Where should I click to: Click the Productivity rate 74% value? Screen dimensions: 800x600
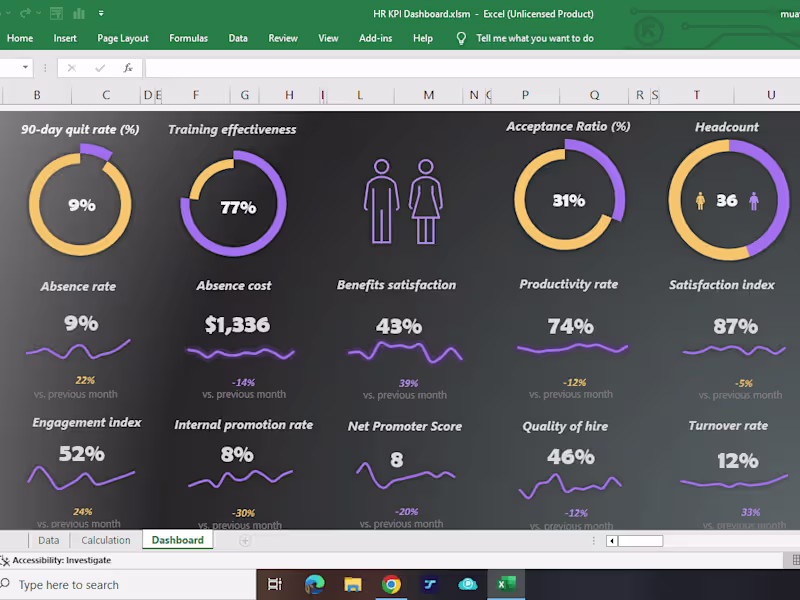pyautogui.click(x=570, y=327)
